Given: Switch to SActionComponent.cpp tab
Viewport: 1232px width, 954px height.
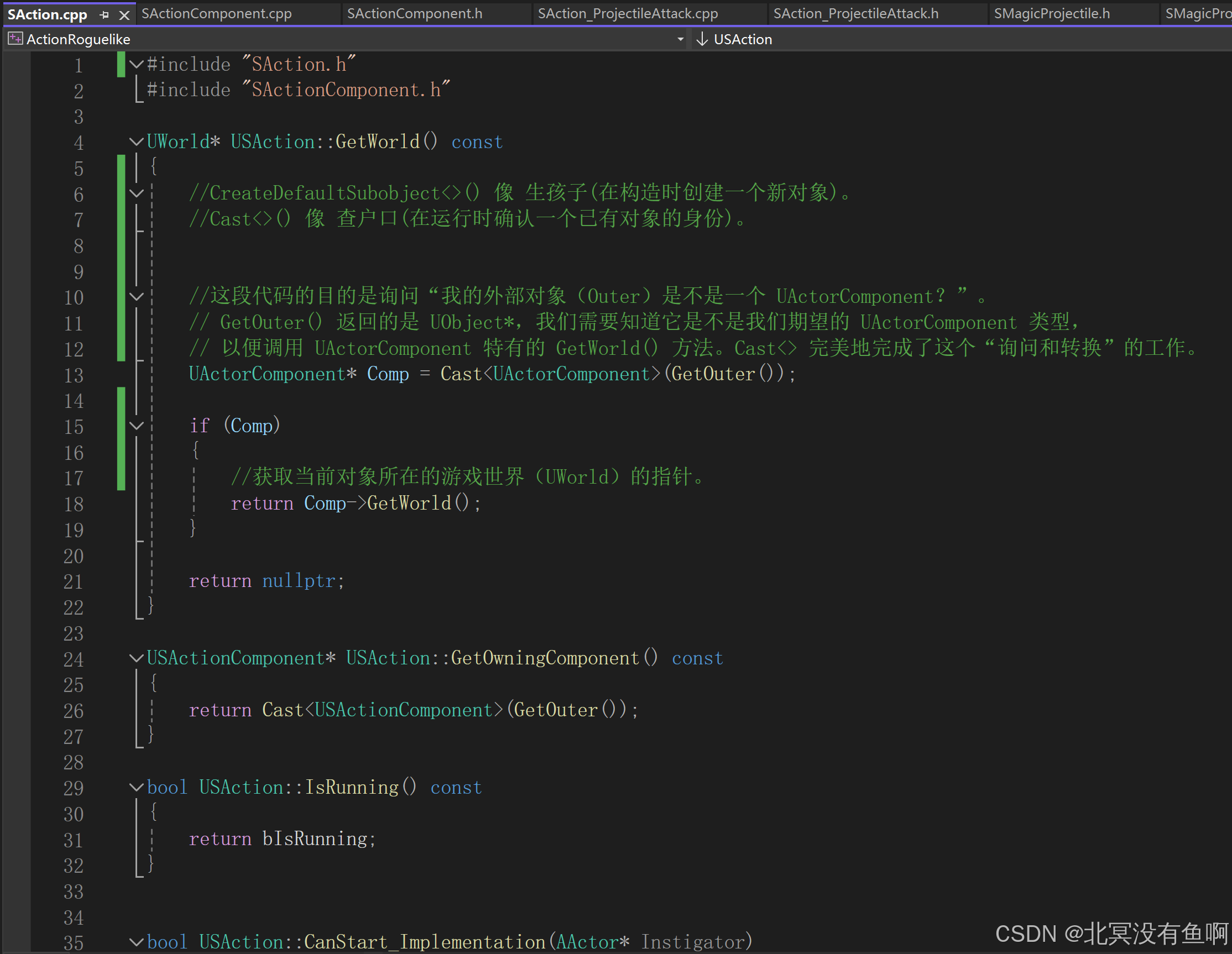Looking at the screenshot, I should click(217, 13).
